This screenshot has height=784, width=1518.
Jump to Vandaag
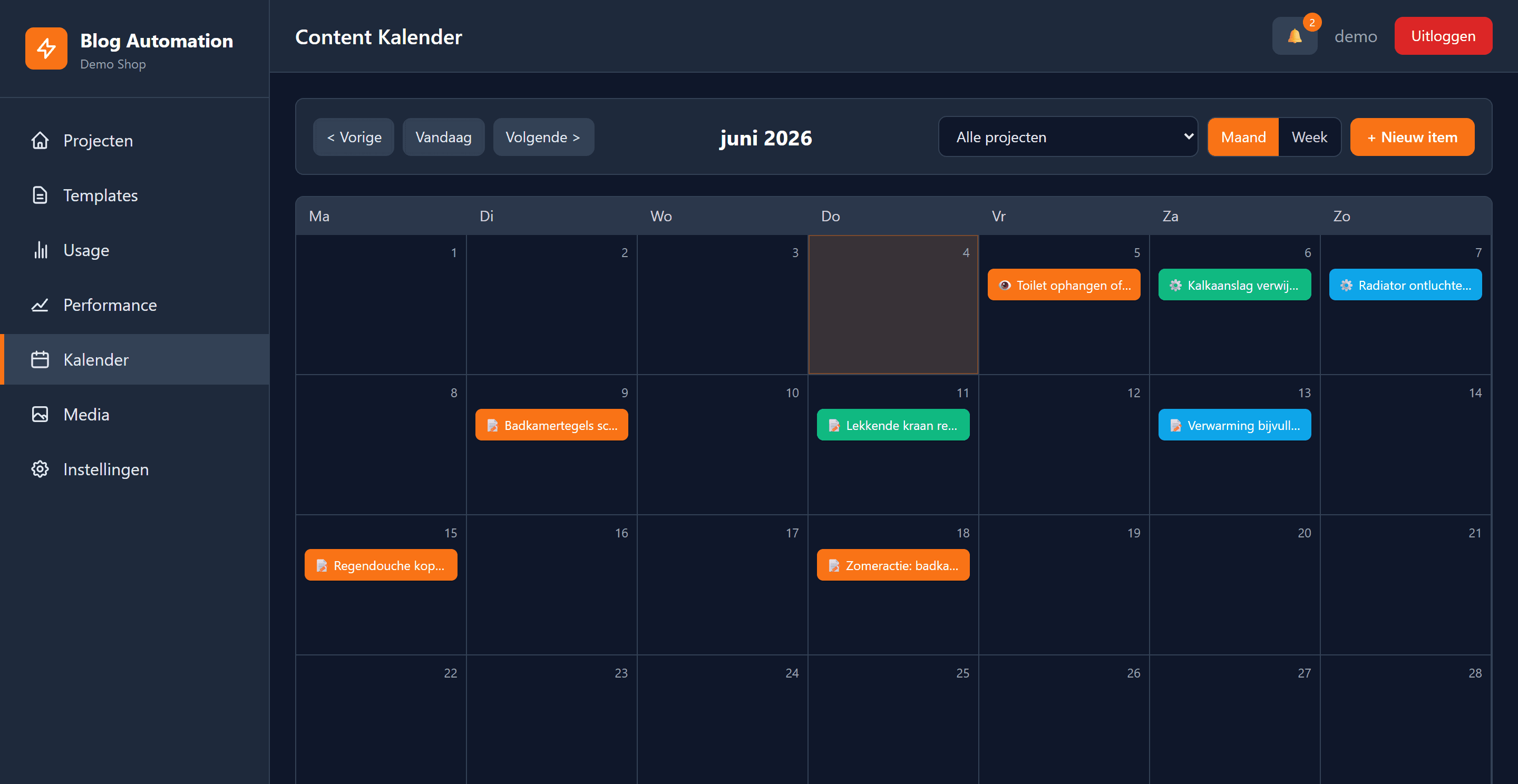point(443,137)
